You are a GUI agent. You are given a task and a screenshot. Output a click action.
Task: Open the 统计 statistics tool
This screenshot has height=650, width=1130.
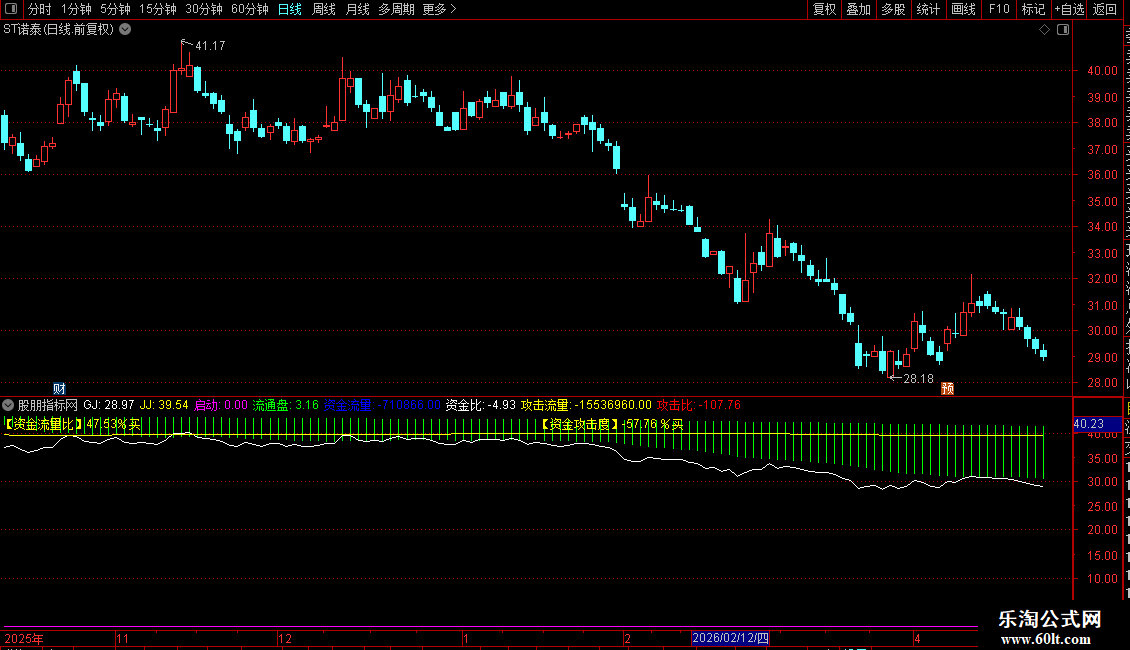(x=927, y=9)
